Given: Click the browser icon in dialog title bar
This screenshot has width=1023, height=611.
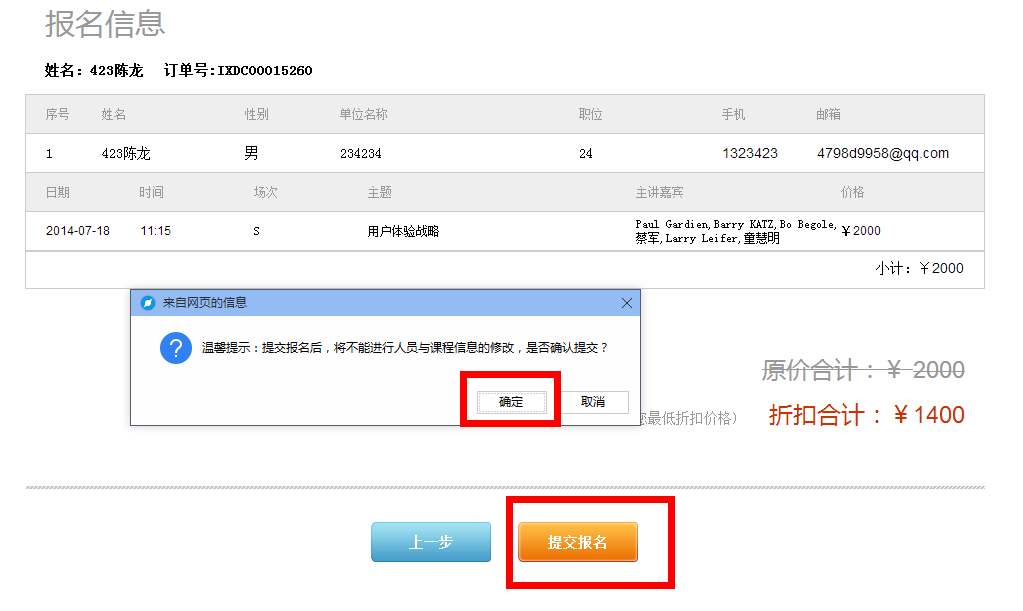Looking at the screenshot, I should click(148, 303).
